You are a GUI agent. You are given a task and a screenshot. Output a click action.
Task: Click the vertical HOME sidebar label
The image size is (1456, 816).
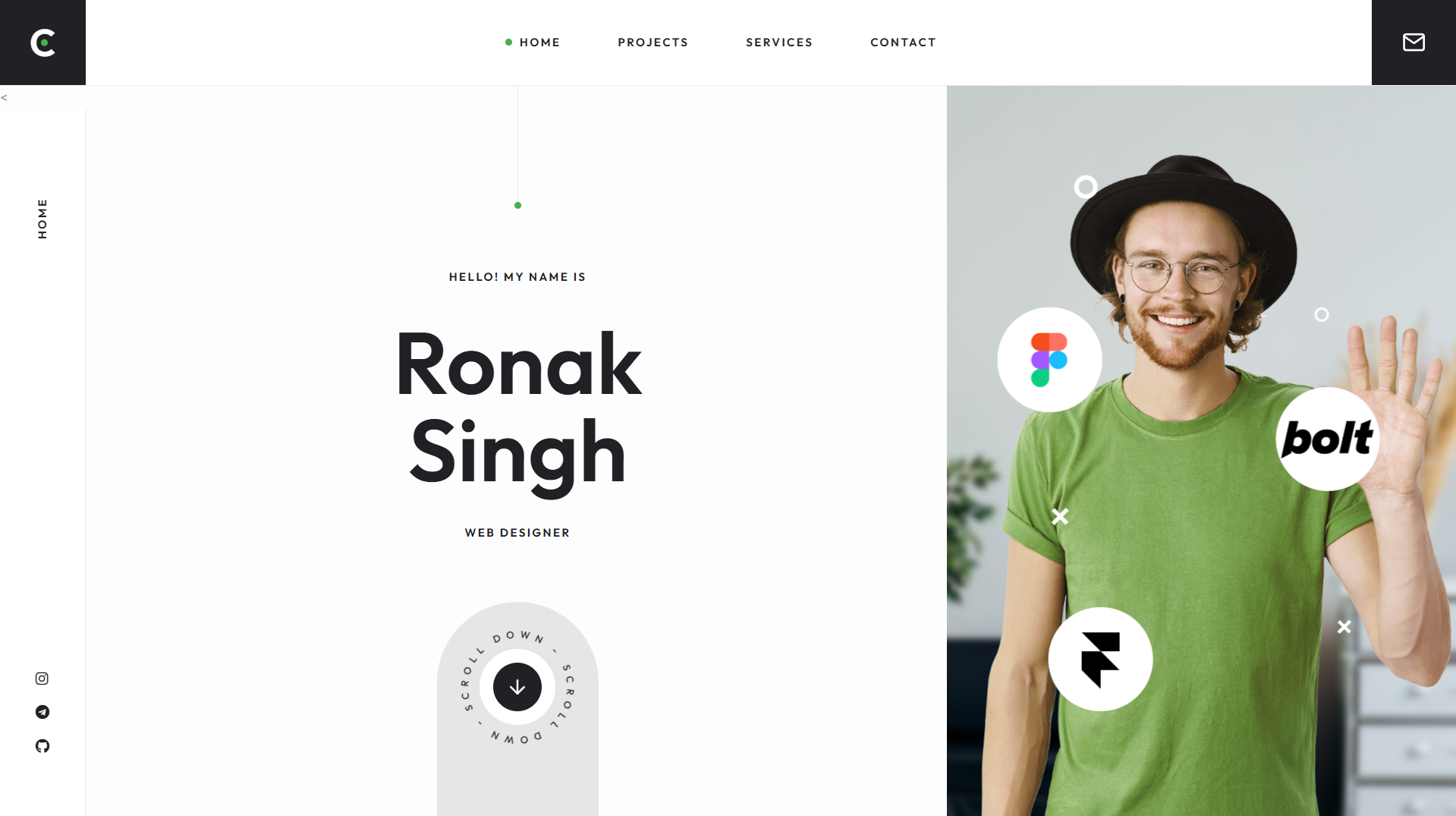(42, 219)
